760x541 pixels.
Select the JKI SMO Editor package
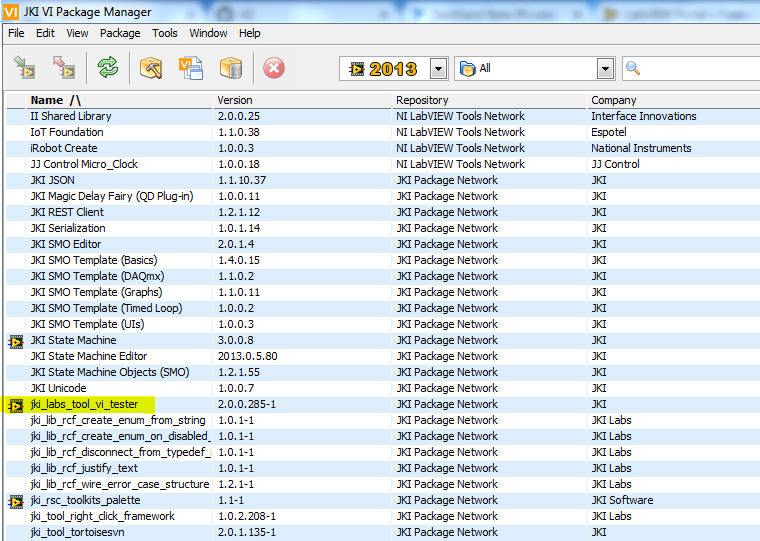[66, 244]
